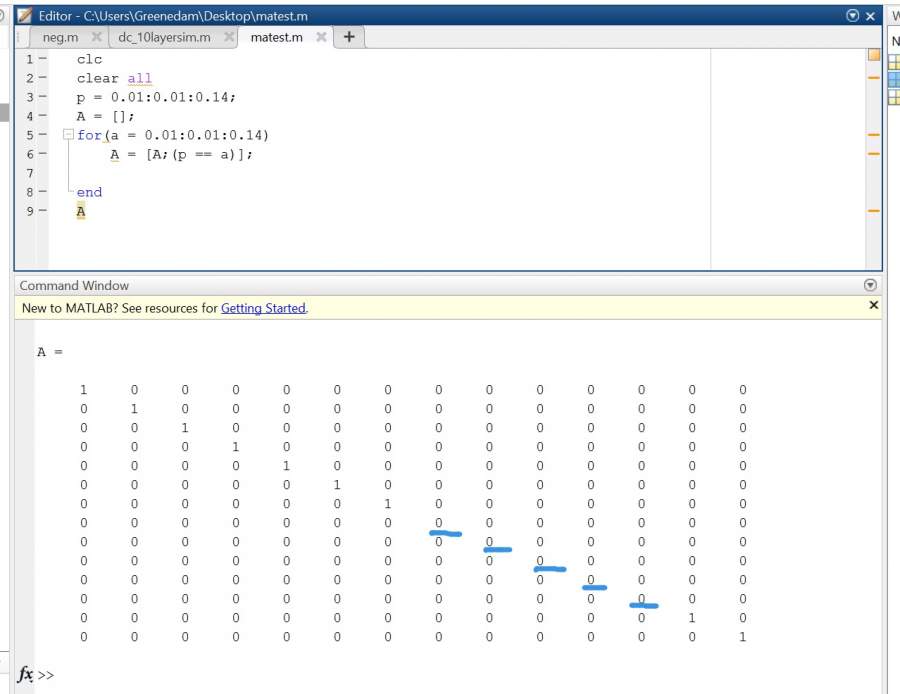Screen dimensions: 900x694
Task: Click the fx function browser icon
Action: pos(25,673)
